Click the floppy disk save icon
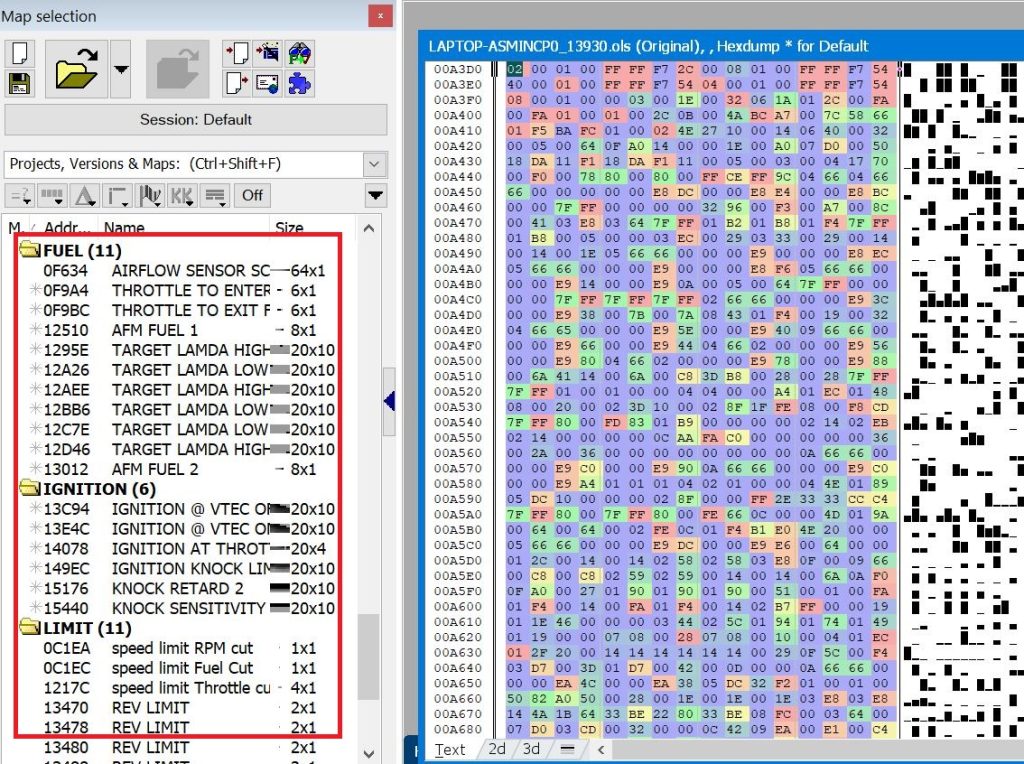1024x764 pixels. 20,83
